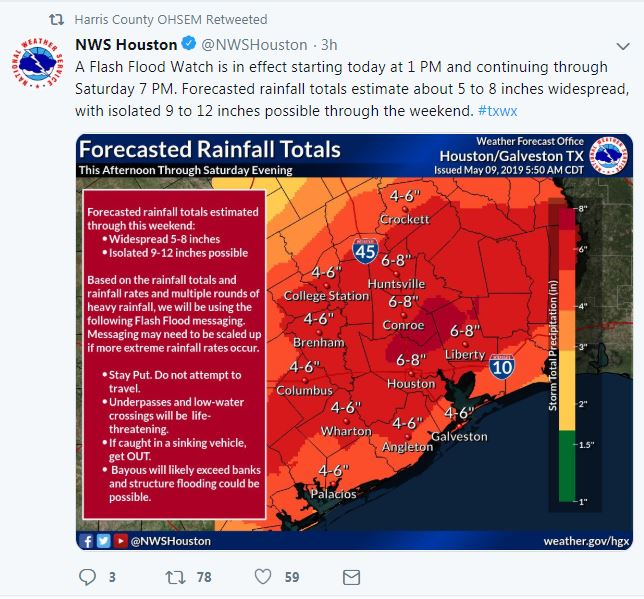
Task: Click the retweet count 78
Action: pos(204,577)
